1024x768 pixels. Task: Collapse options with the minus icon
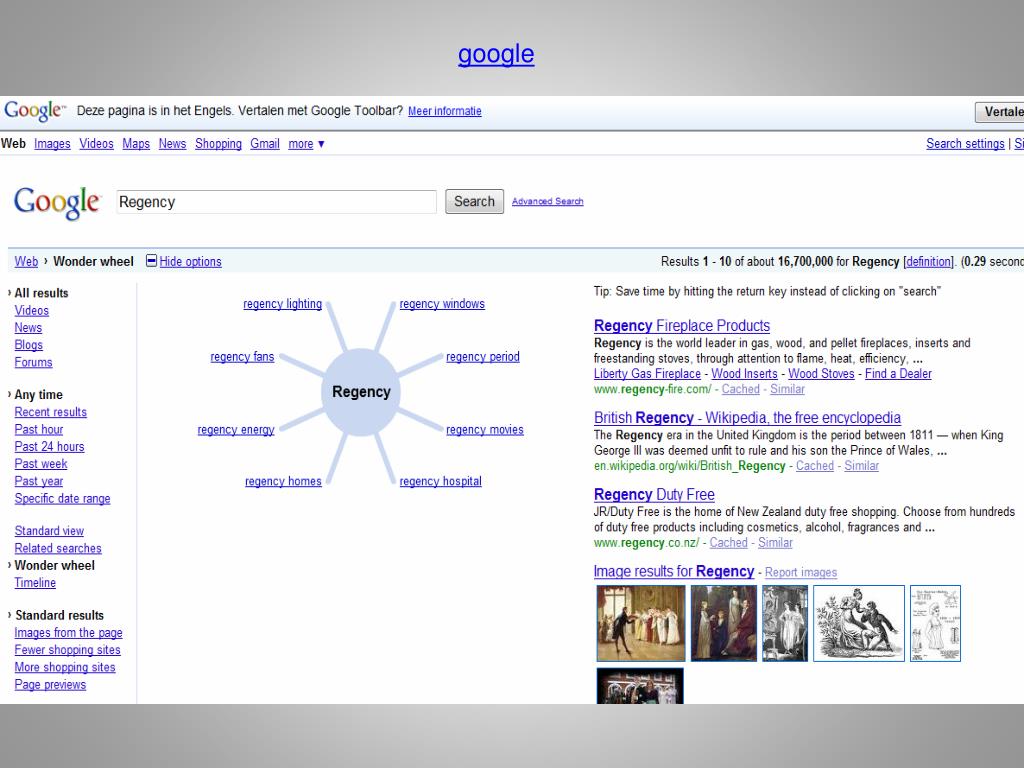point(151,261)
